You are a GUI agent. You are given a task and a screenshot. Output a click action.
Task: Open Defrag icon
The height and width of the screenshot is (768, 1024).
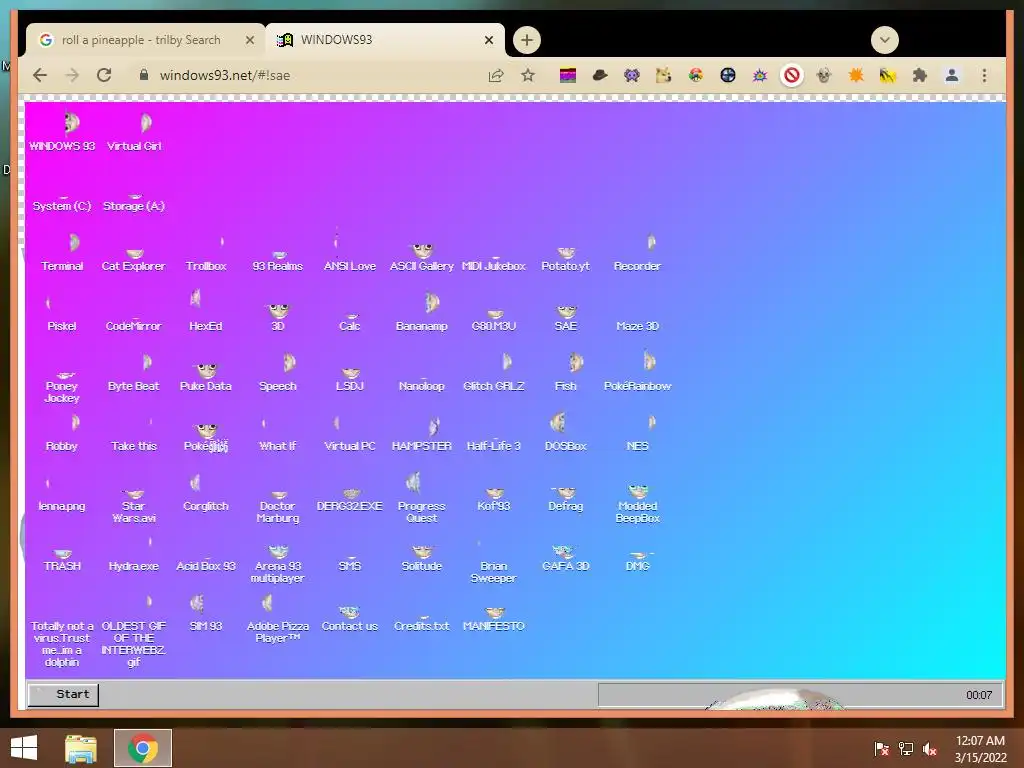(566, 500)
